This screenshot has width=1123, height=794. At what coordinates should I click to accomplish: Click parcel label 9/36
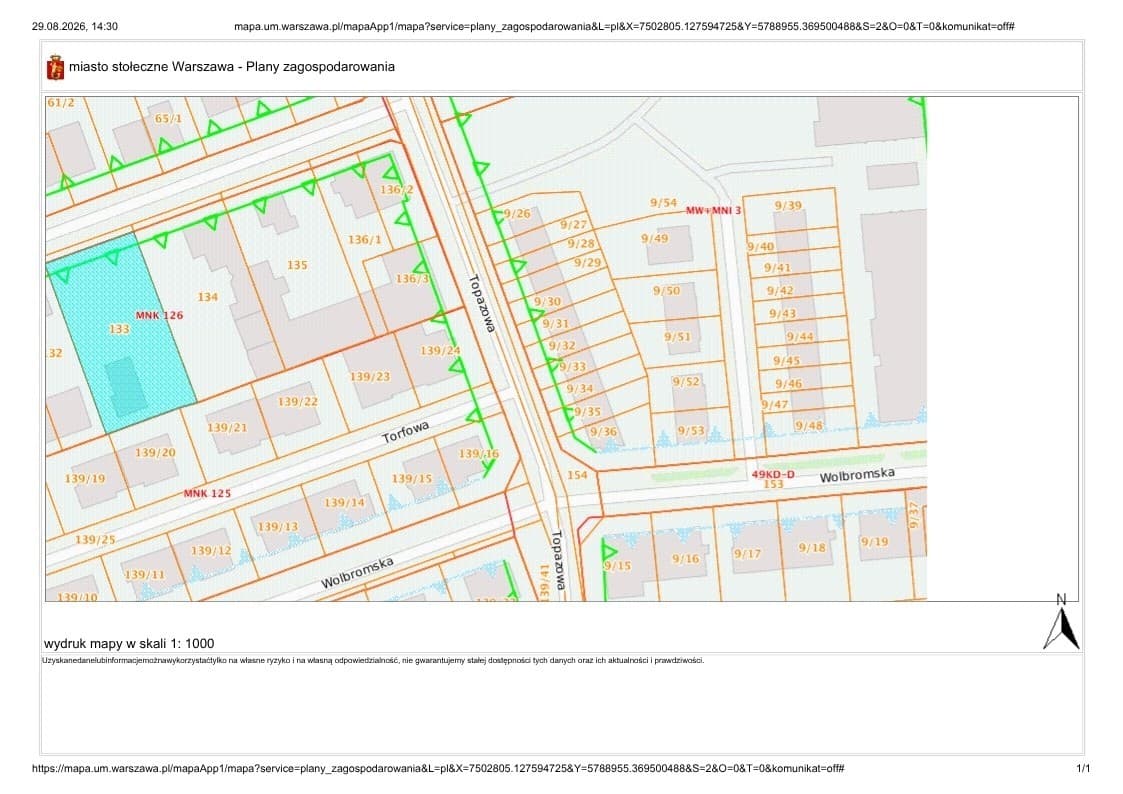pos(603,432)
